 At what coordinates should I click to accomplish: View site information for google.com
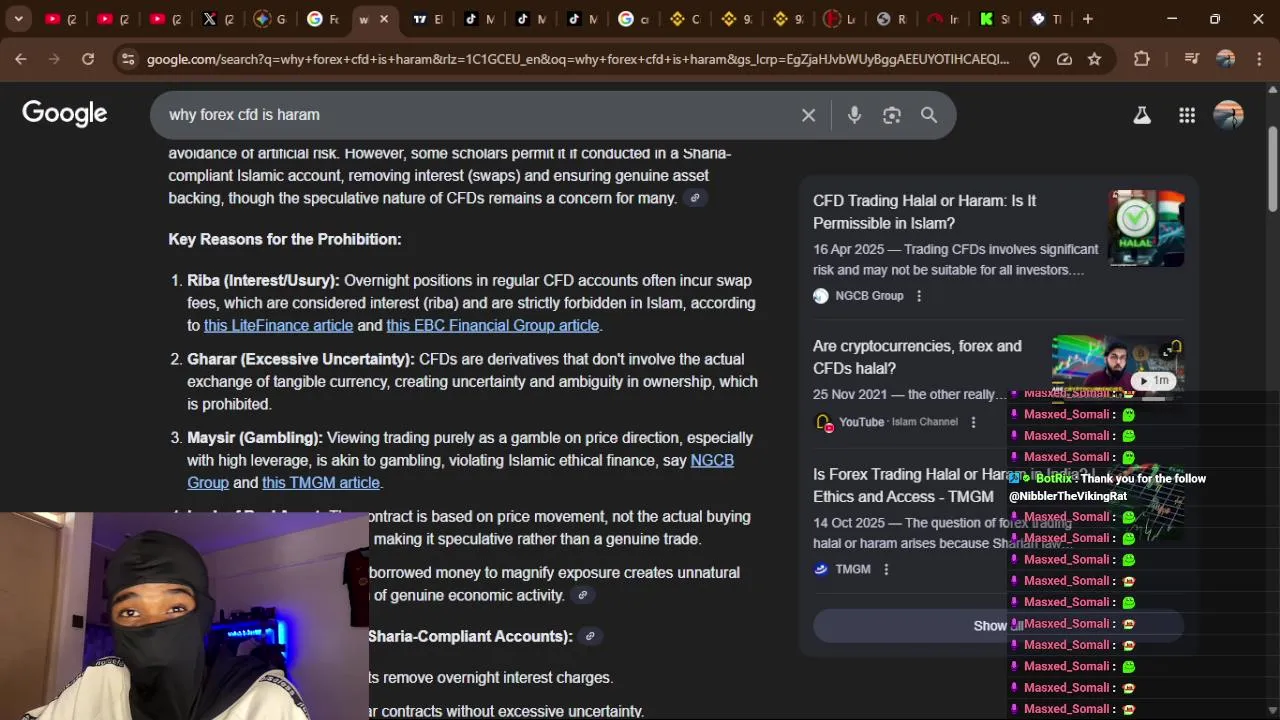tap(127, 59)
